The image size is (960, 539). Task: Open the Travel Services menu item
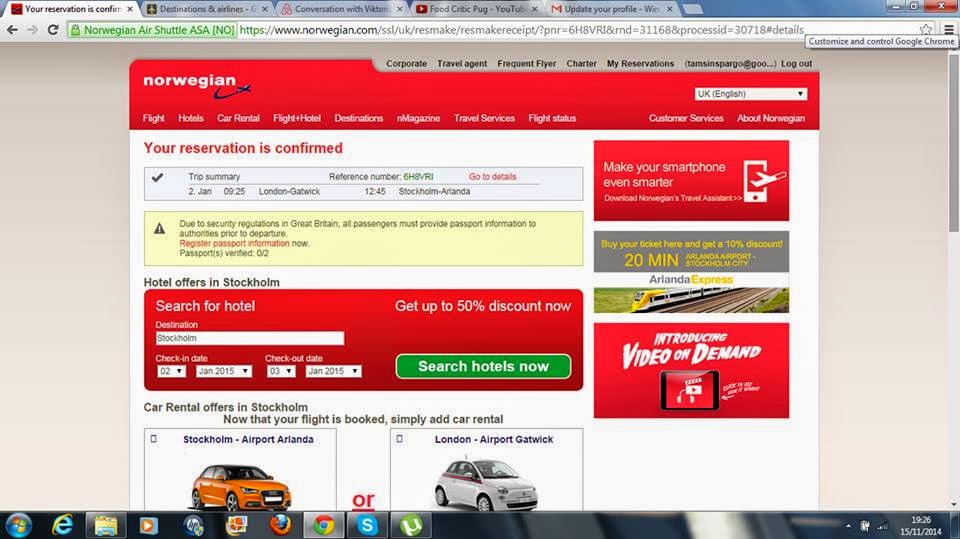pos(484,118)
